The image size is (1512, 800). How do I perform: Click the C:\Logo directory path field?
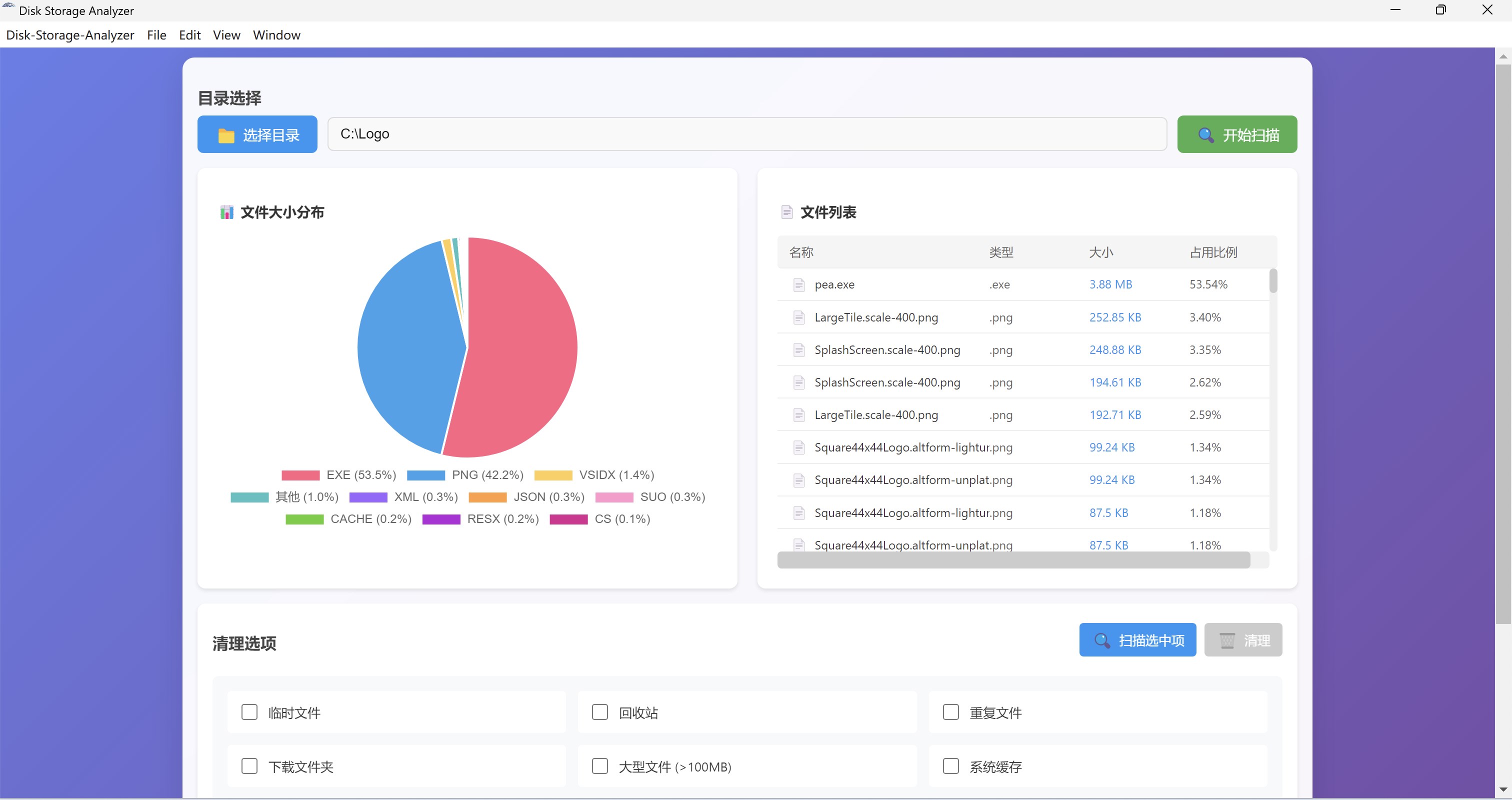[746, 134]
